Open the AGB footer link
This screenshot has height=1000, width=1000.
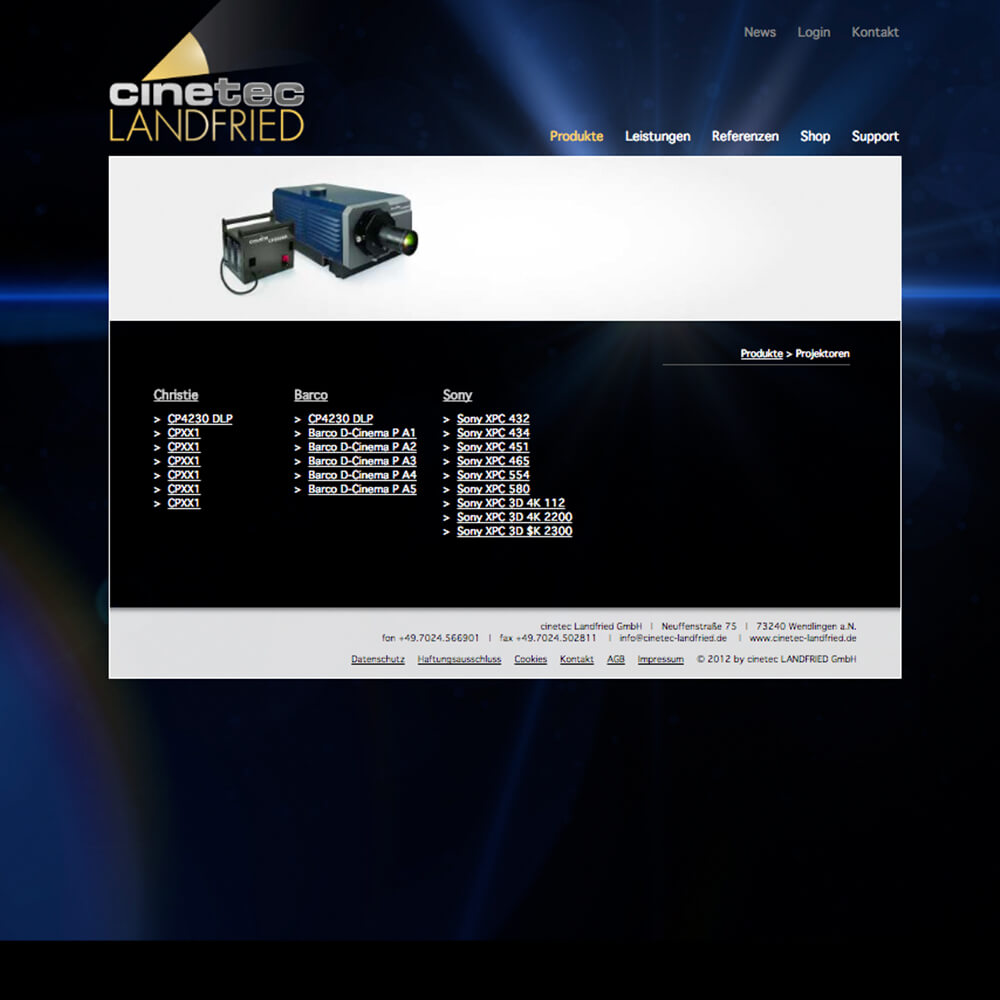pos(615,659)
